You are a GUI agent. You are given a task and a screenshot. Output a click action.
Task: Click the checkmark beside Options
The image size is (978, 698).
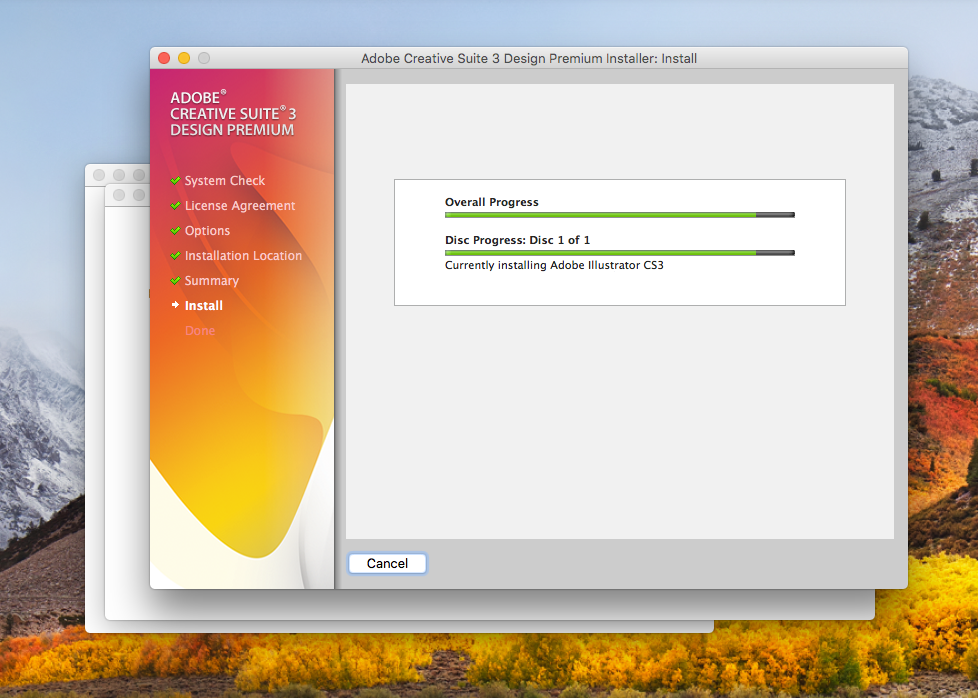[x=175, y=230]
